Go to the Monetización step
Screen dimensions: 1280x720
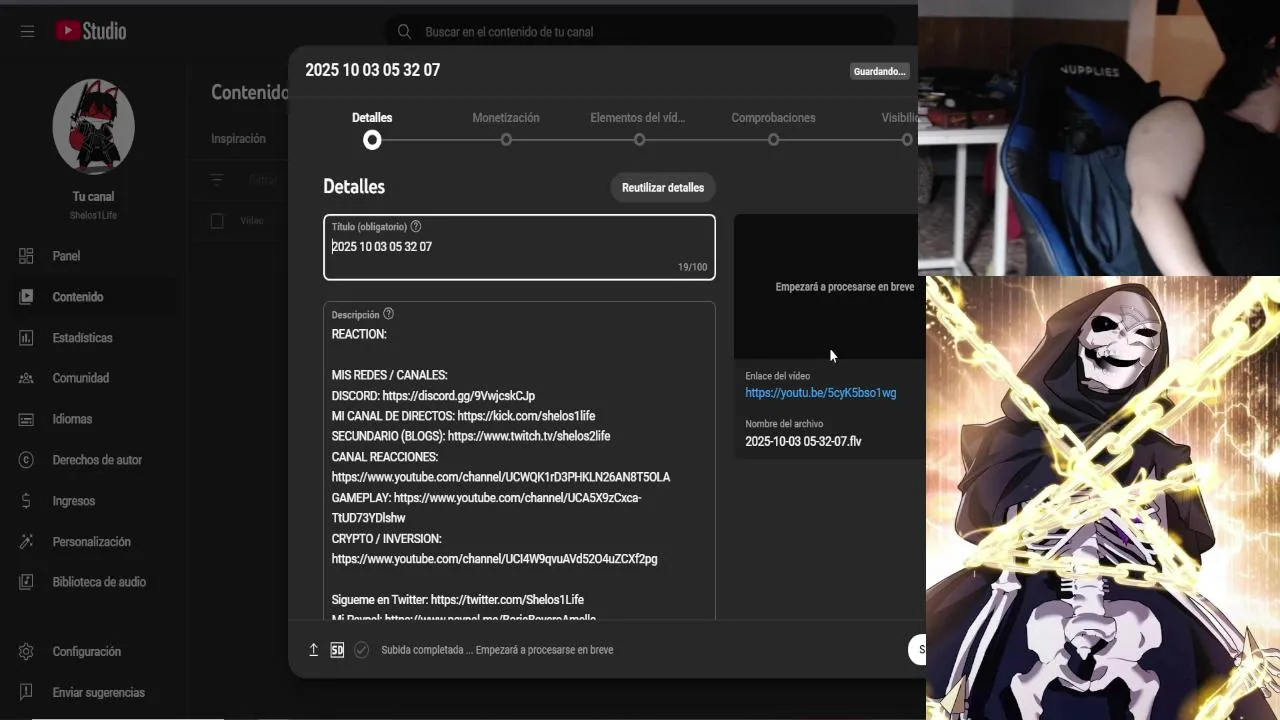506,118
